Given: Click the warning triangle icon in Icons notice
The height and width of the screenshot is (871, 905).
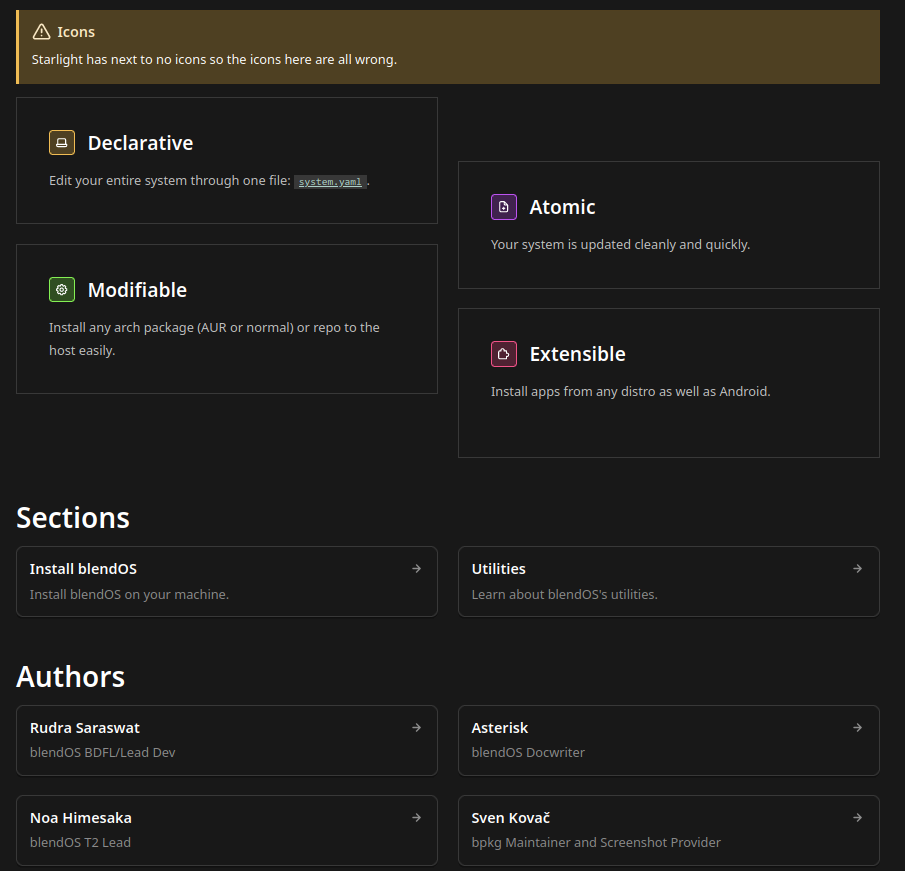Looking at the screenshot, I should coord(41,32).
